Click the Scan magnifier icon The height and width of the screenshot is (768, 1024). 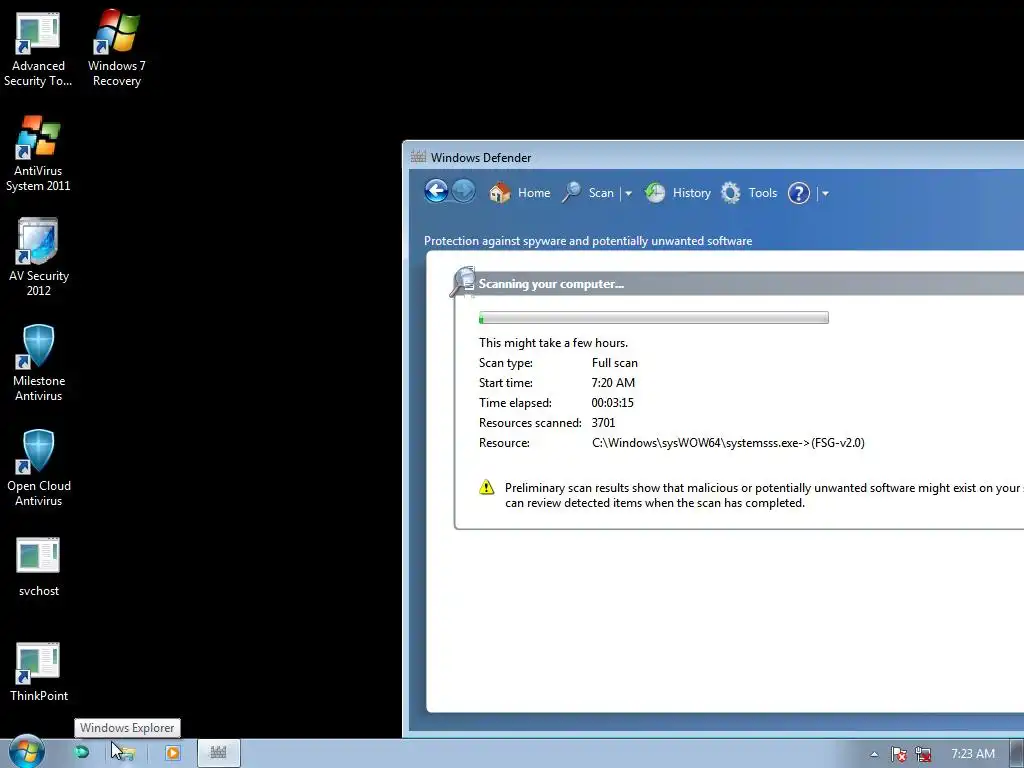pos(571,193)
